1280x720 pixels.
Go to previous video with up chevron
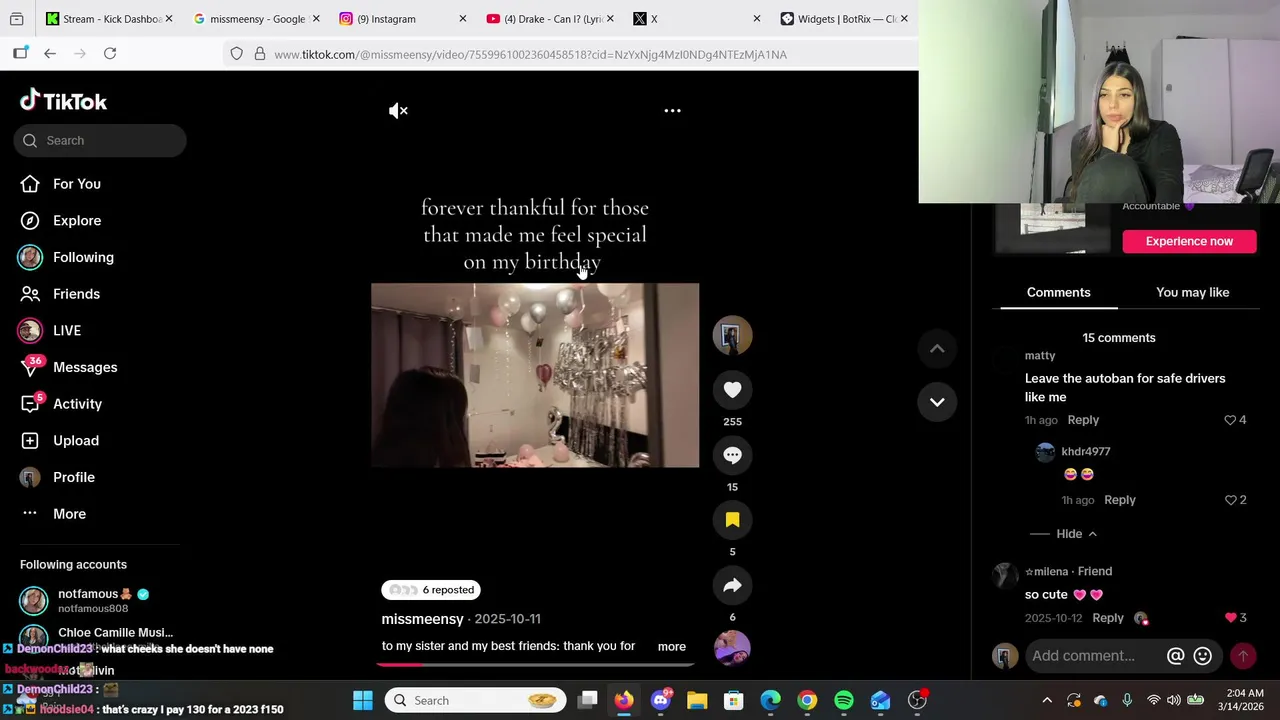(937, 349)
